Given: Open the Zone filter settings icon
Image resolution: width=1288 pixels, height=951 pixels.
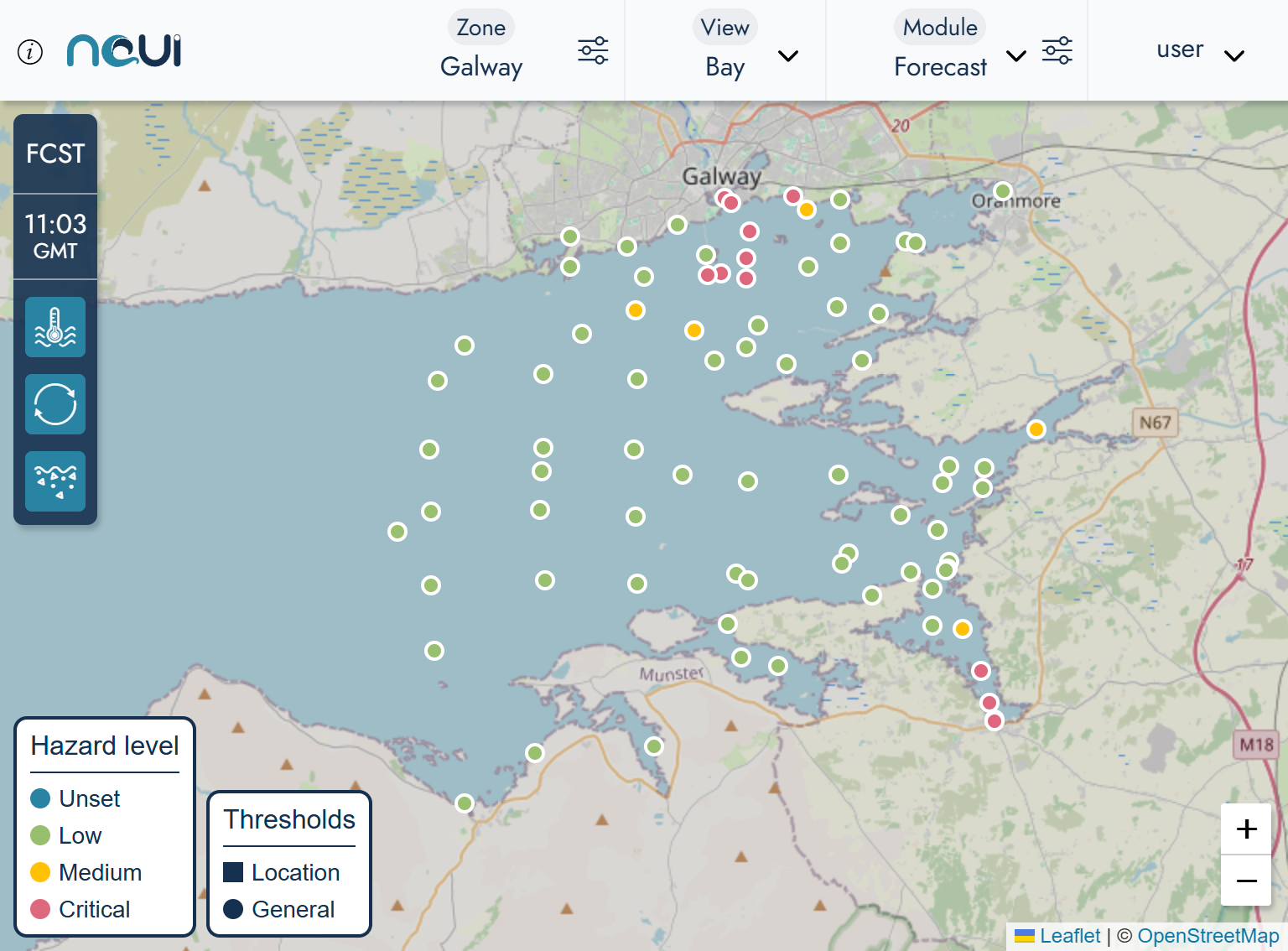Looking at the screenshot, I should pos(593,50).
